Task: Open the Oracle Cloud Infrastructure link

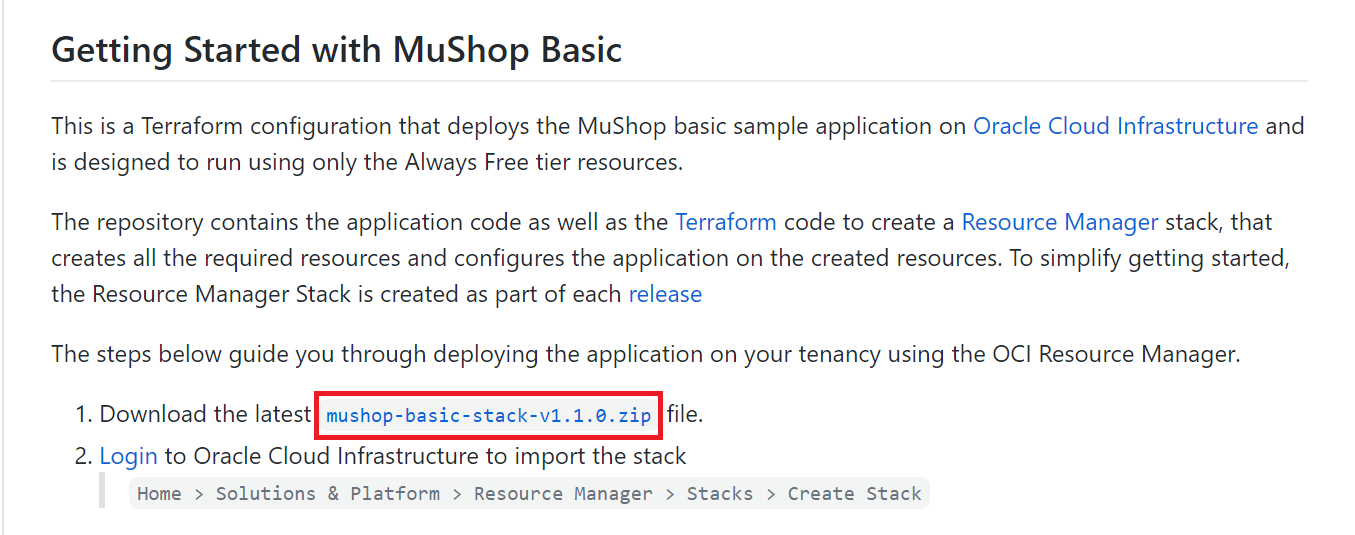Action: pos(1115,126)
